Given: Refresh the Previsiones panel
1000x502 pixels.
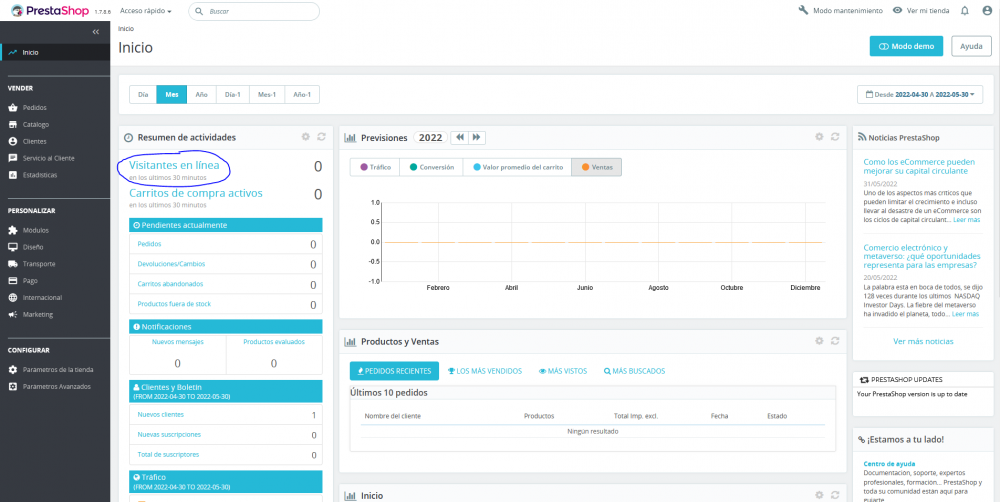Looking at the screenshot, I should tap(835, 137).
